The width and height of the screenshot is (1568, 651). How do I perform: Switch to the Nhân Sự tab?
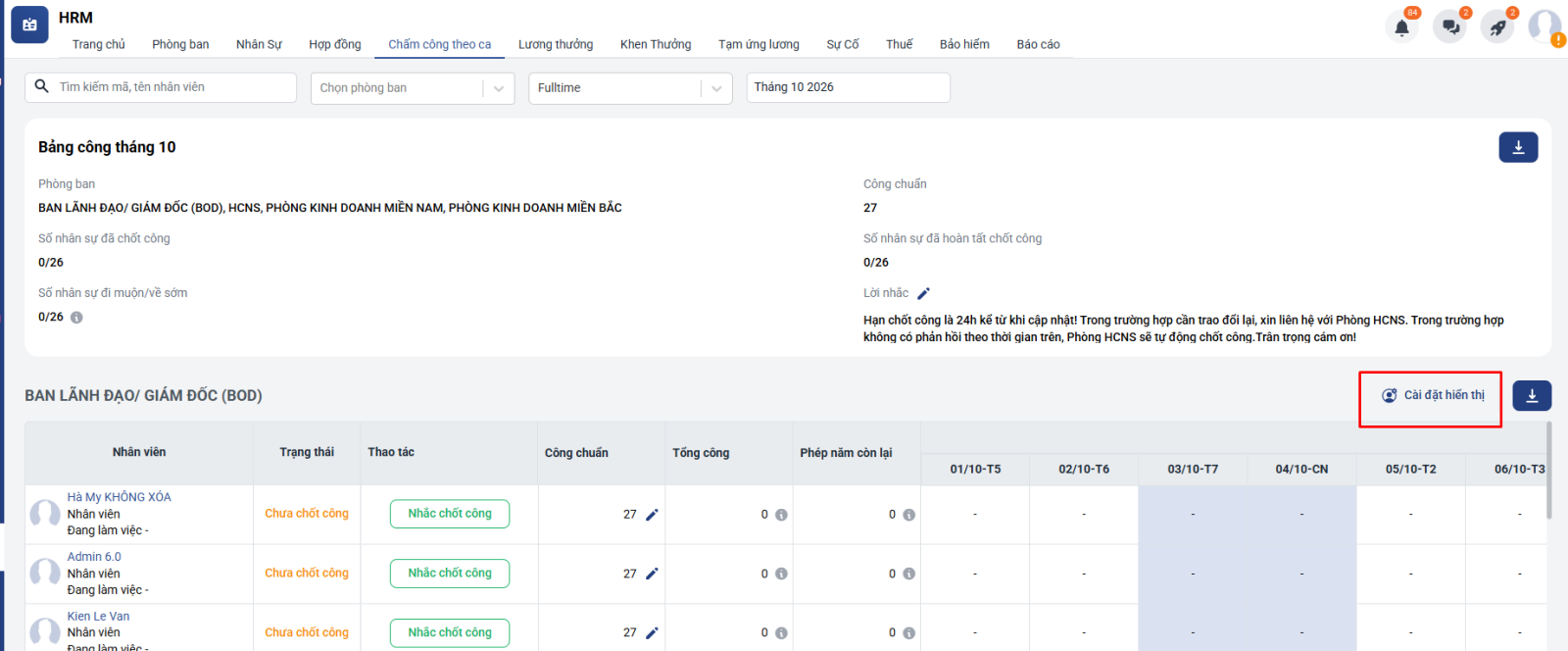tap(259, 44)
